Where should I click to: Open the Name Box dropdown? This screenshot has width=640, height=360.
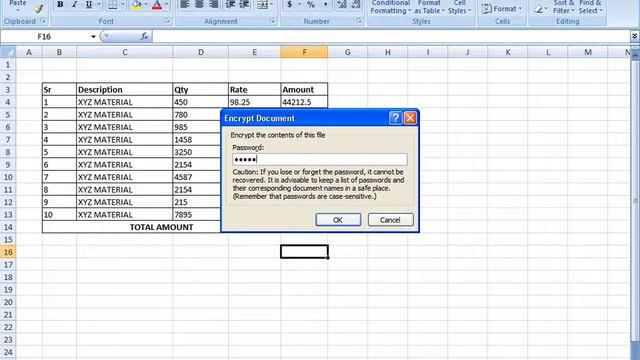click(93, 36)
